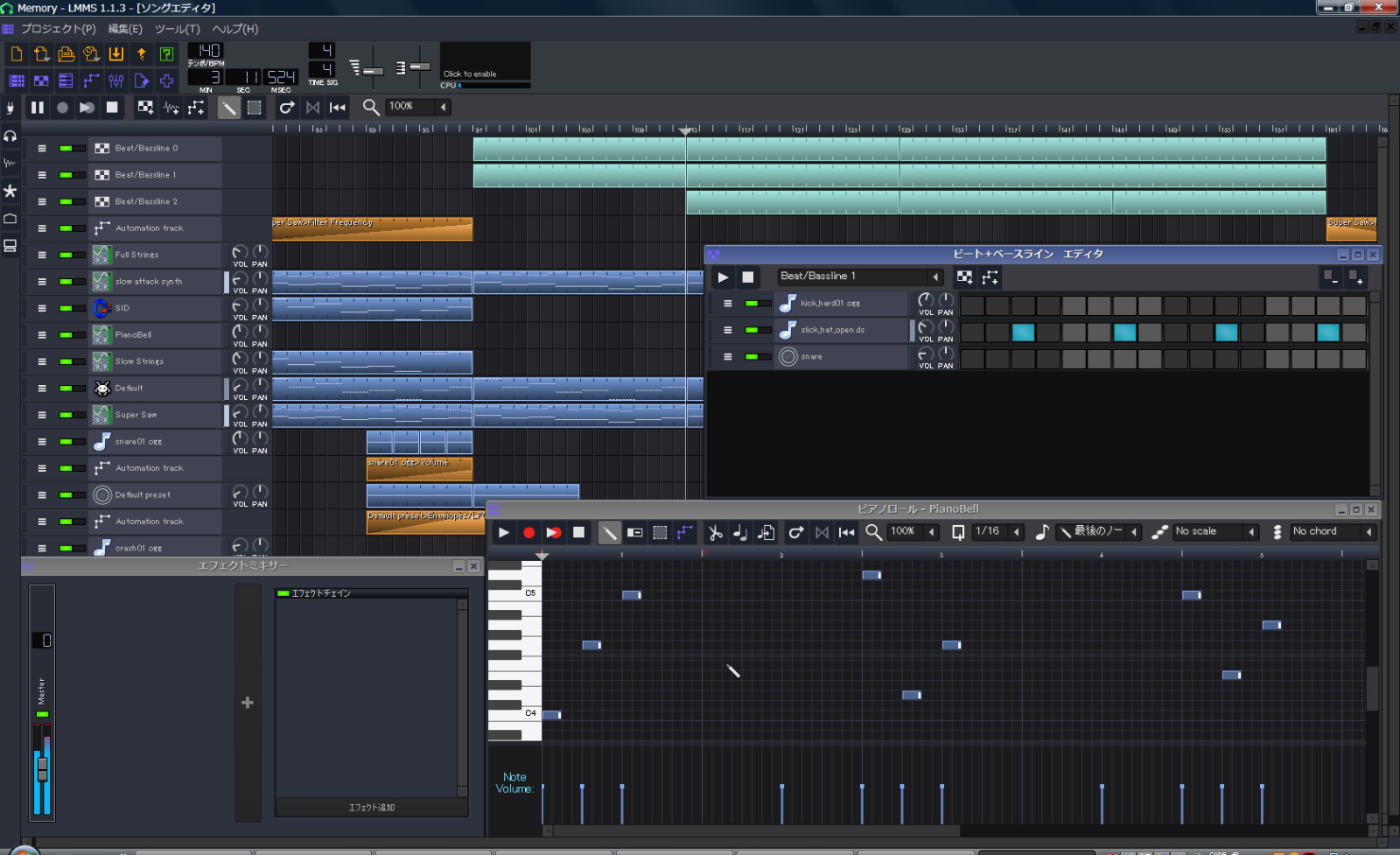Open the What's this help icon
This screenshot has height=855, width=1400.
pos(166,54)
